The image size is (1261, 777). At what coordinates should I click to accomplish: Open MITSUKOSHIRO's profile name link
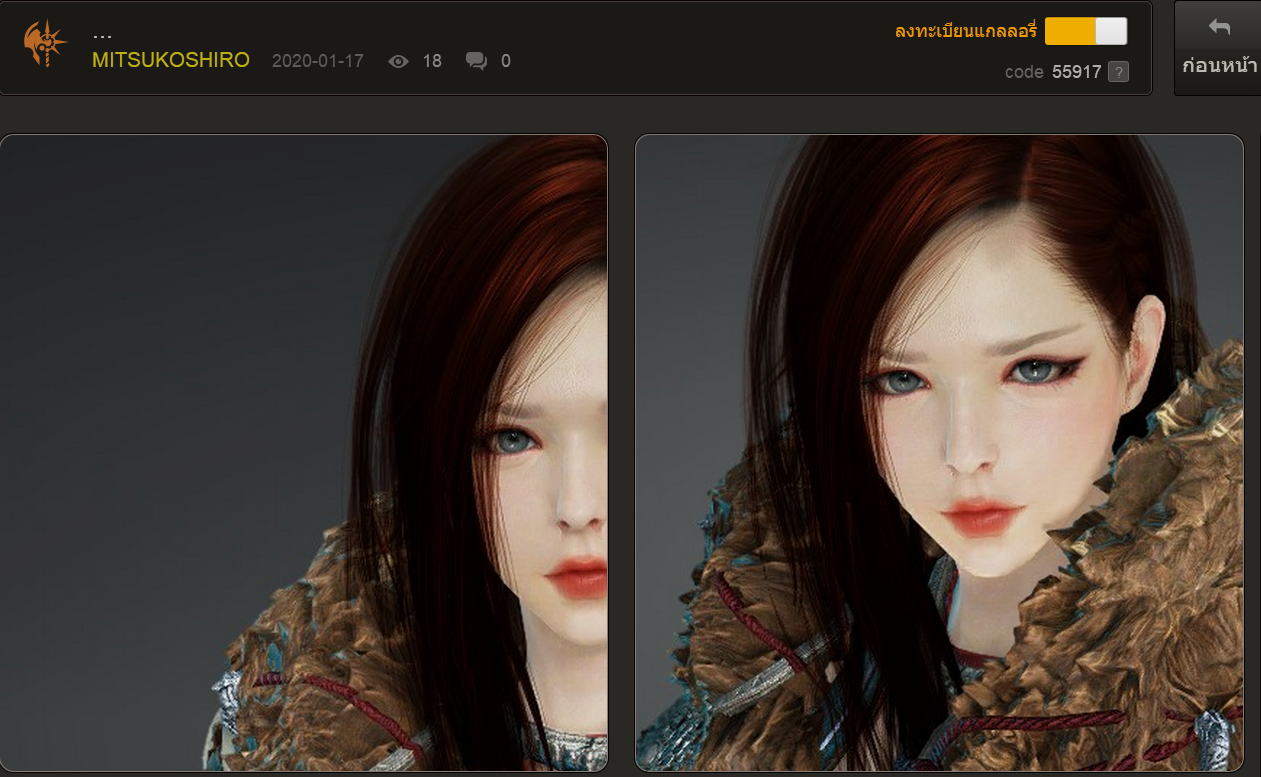coord(171,60)
